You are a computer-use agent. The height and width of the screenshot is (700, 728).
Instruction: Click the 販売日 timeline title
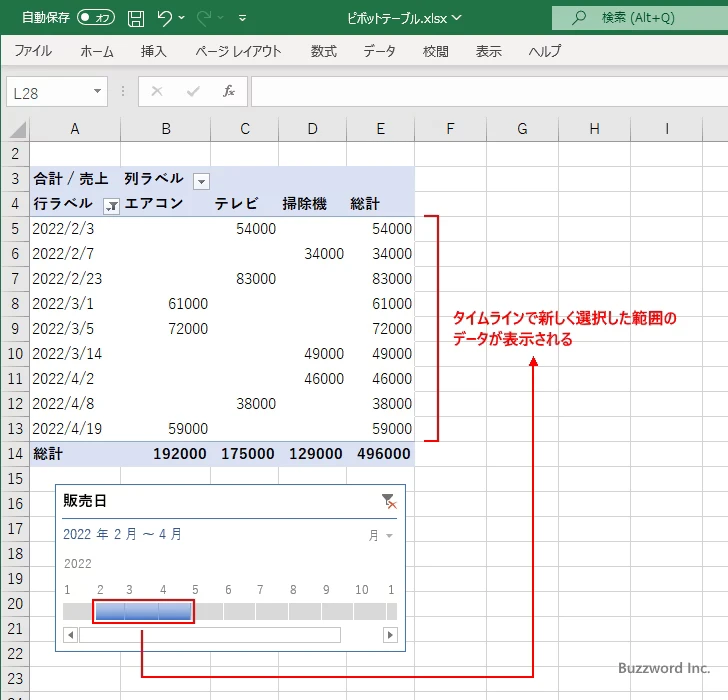84,500
